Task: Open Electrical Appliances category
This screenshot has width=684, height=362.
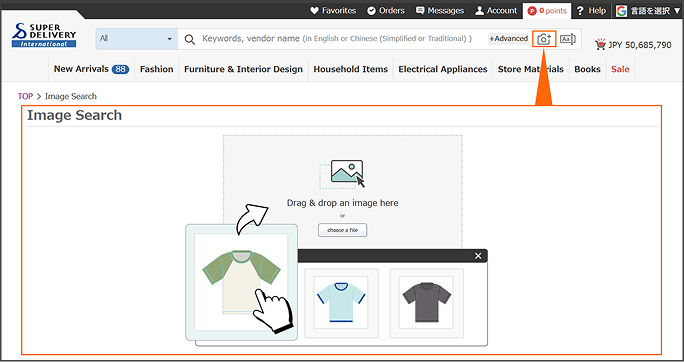Action: (443, 69)
